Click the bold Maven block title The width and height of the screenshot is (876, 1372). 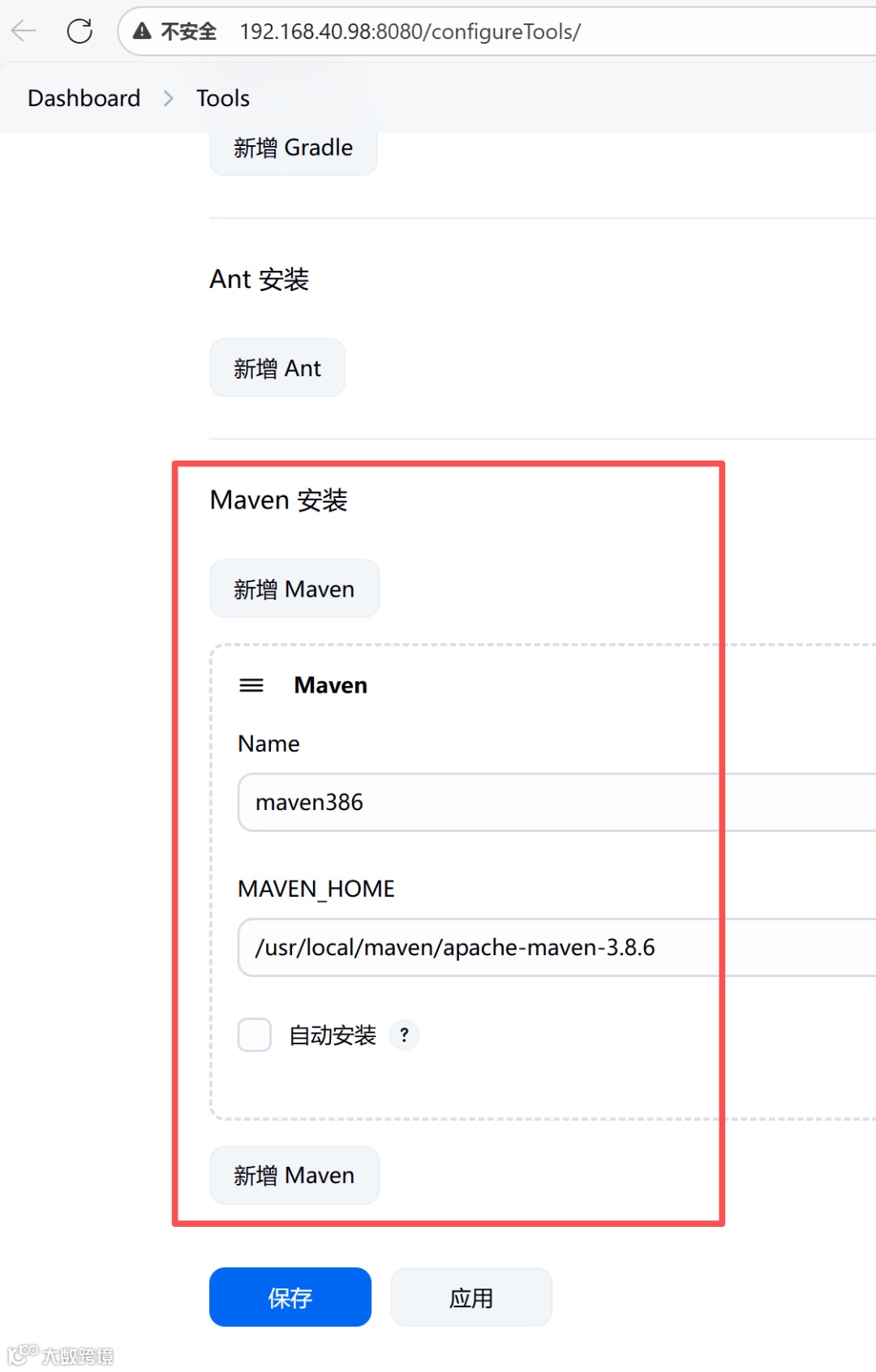330,685
